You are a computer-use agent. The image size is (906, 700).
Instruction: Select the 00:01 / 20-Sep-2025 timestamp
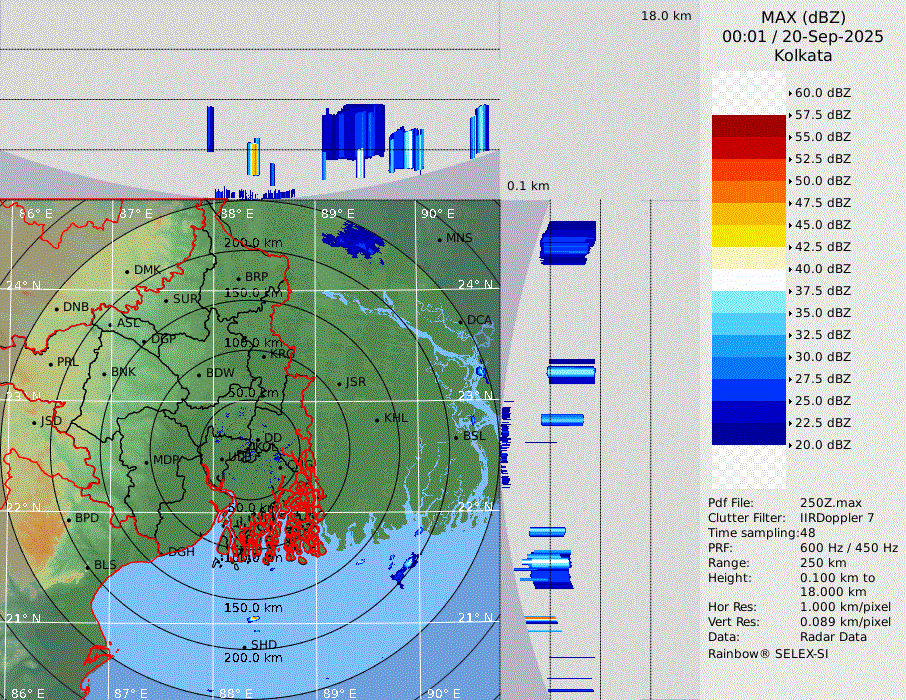(x=802, y=36)
